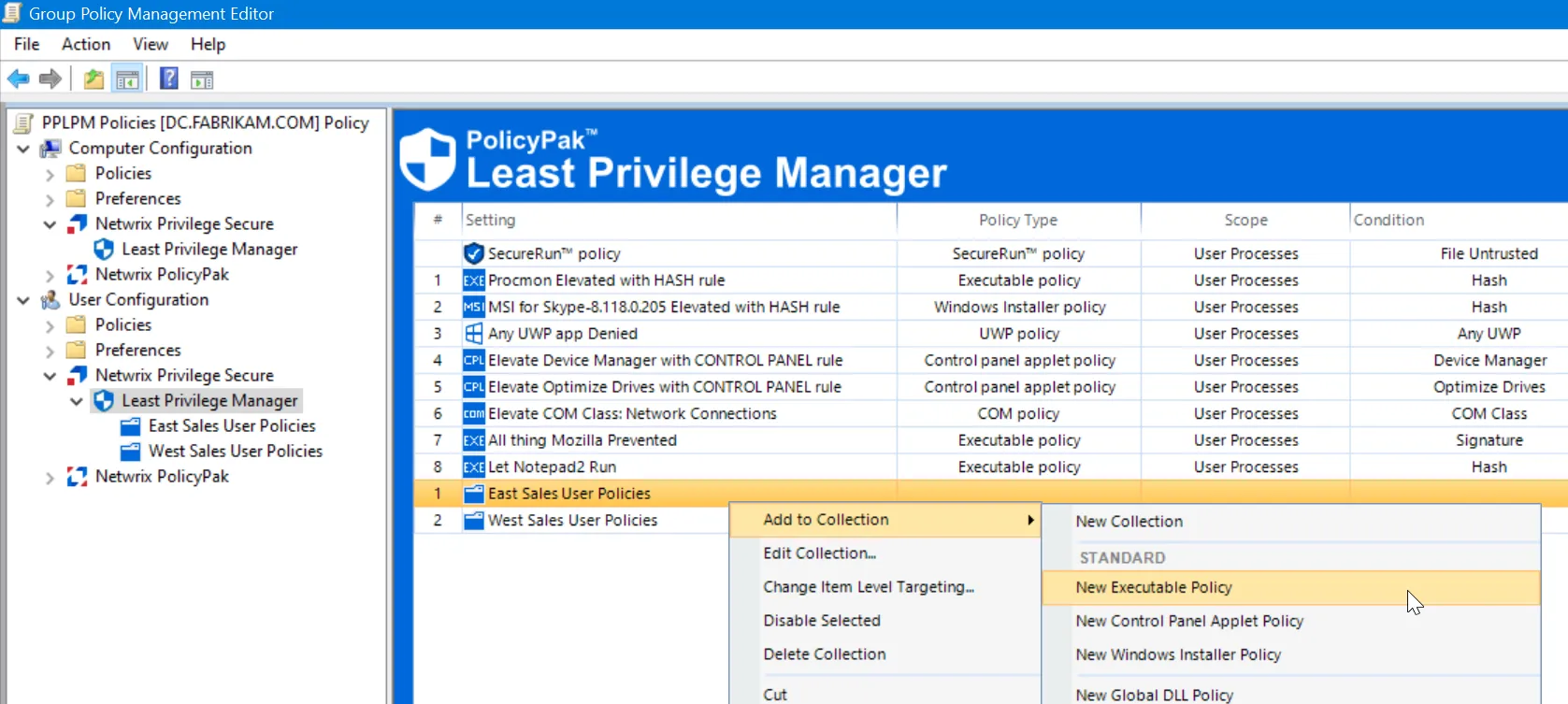
Task: Click the Show/Hide action pane icon
Action: 202,79
